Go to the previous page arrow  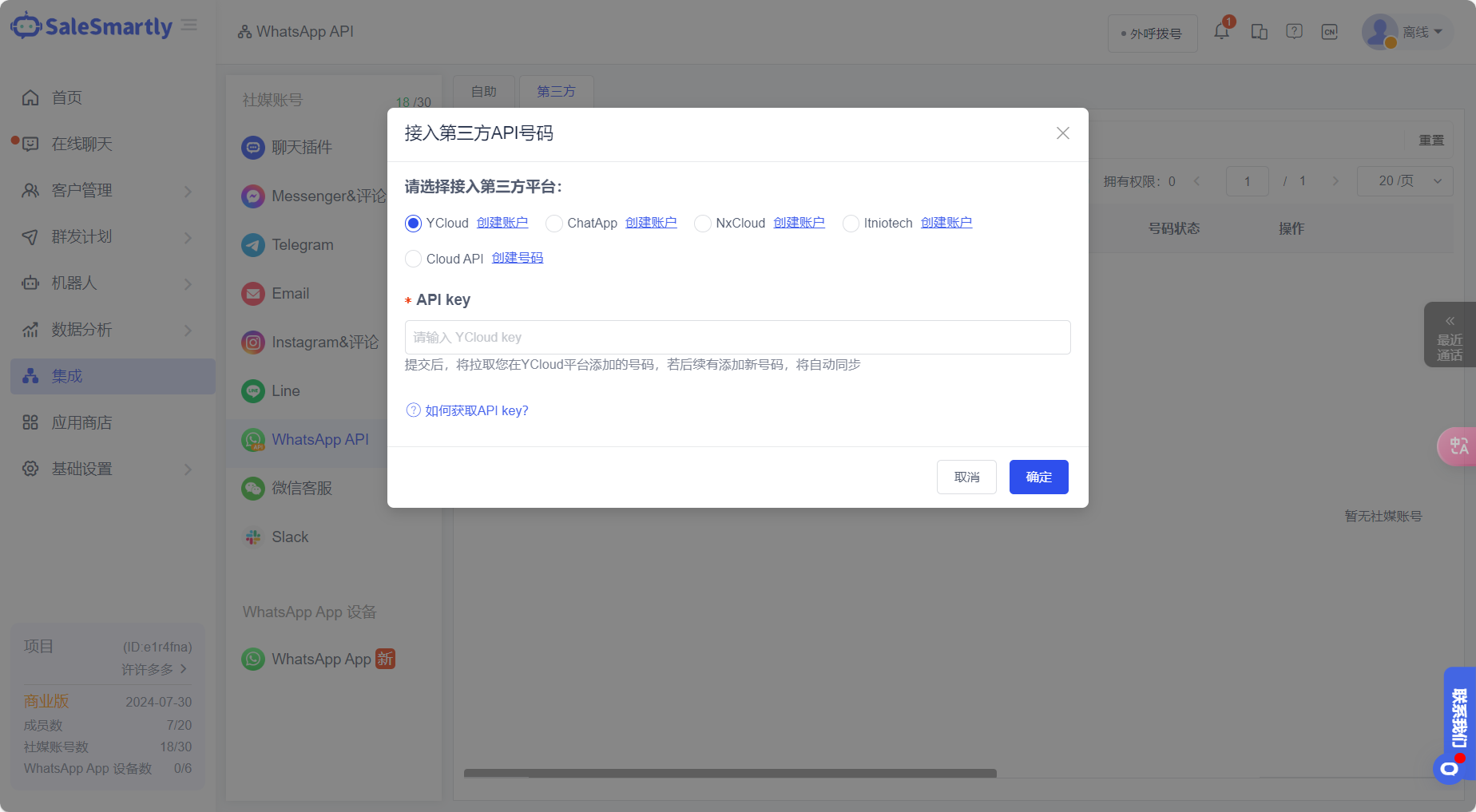[1196, 181]
